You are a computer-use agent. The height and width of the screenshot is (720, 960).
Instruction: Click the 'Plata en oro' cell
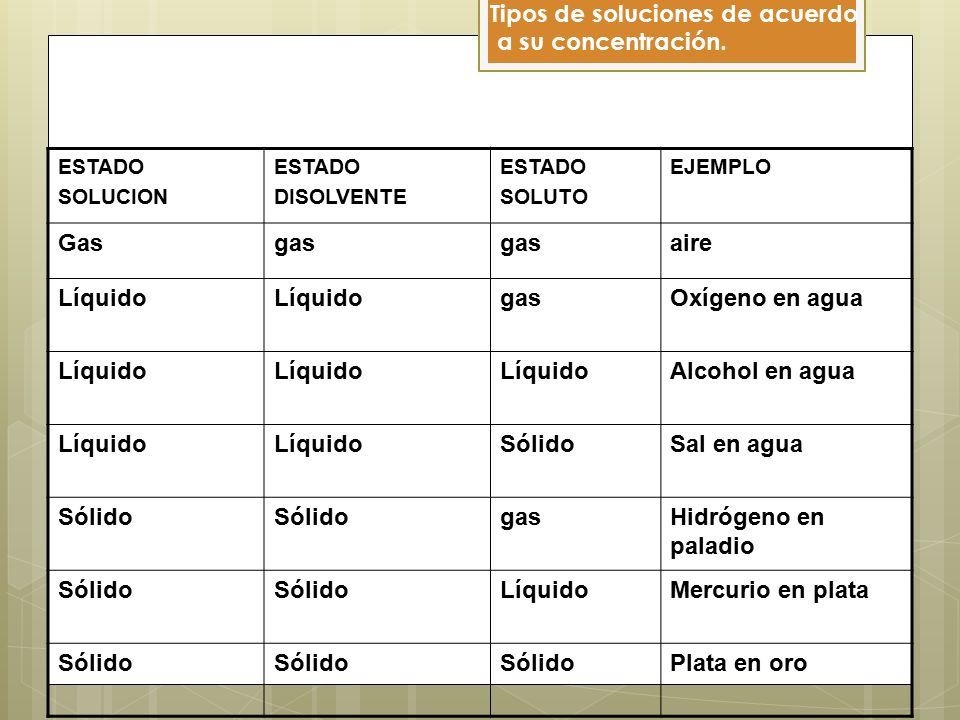tap(786, 664)
